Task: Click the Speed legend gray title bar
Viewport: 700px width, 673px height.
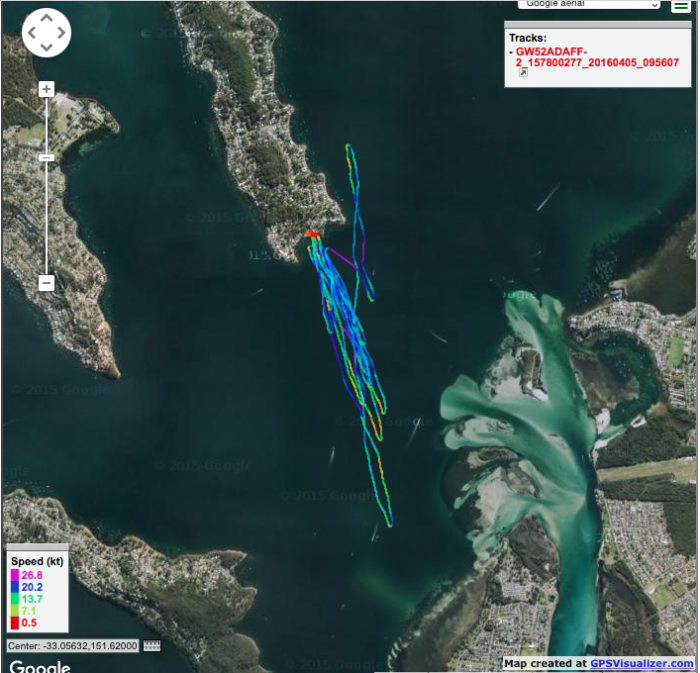Action: (37, 548)
